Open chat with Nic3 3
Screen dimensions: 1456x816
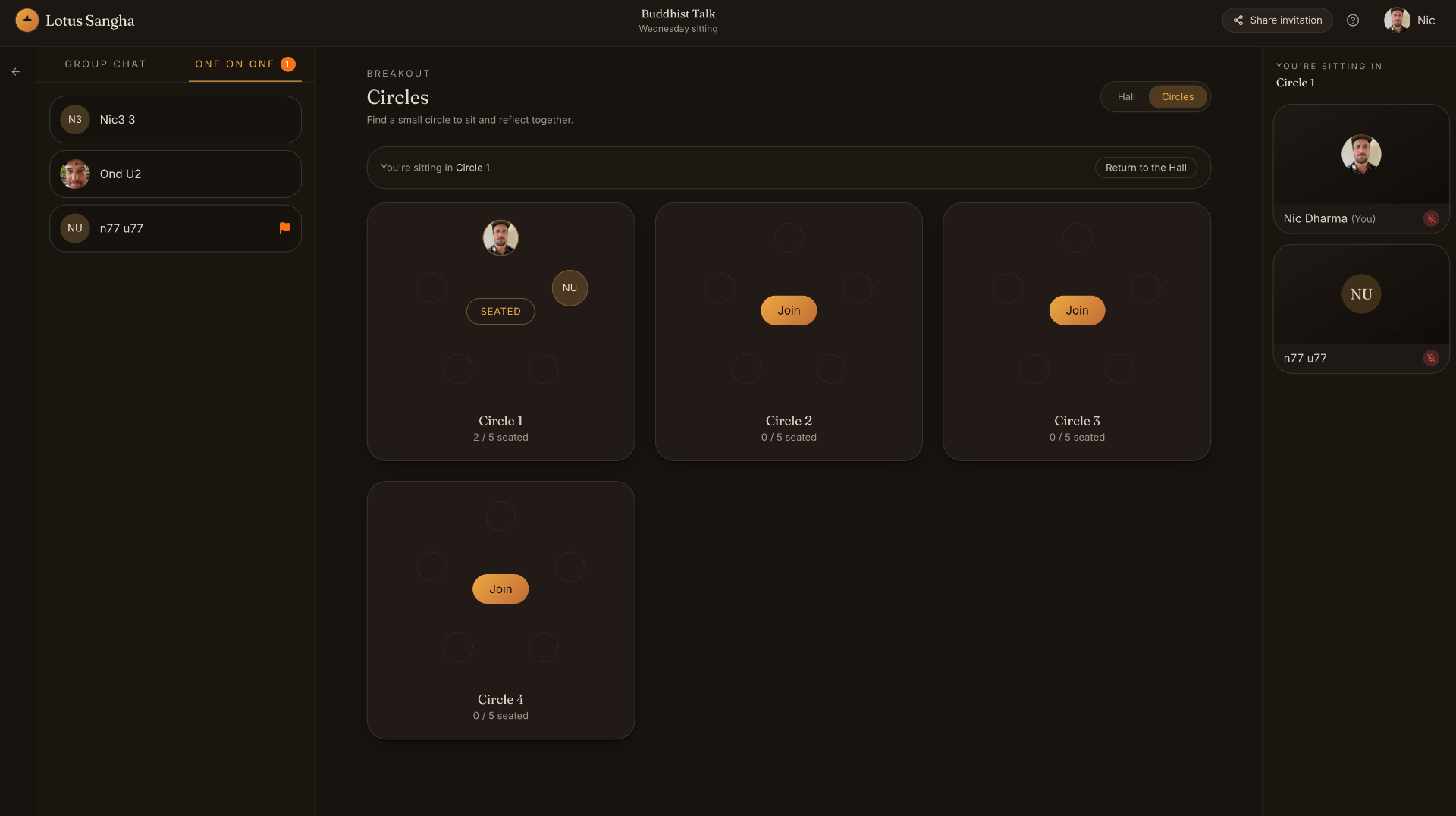pos(175,120)
